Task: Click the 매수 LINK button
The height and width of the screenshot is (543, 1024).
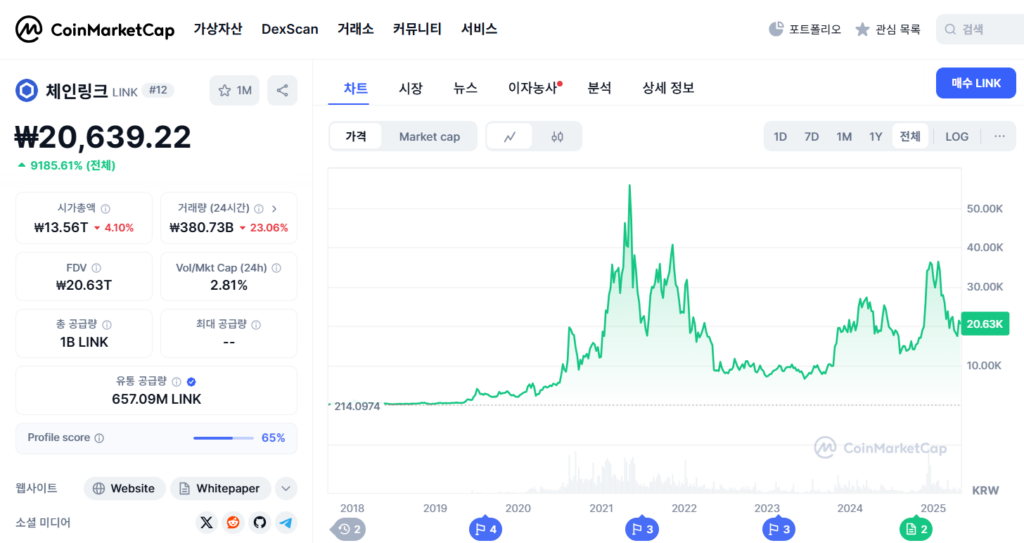Action: (x=976, y=83)
